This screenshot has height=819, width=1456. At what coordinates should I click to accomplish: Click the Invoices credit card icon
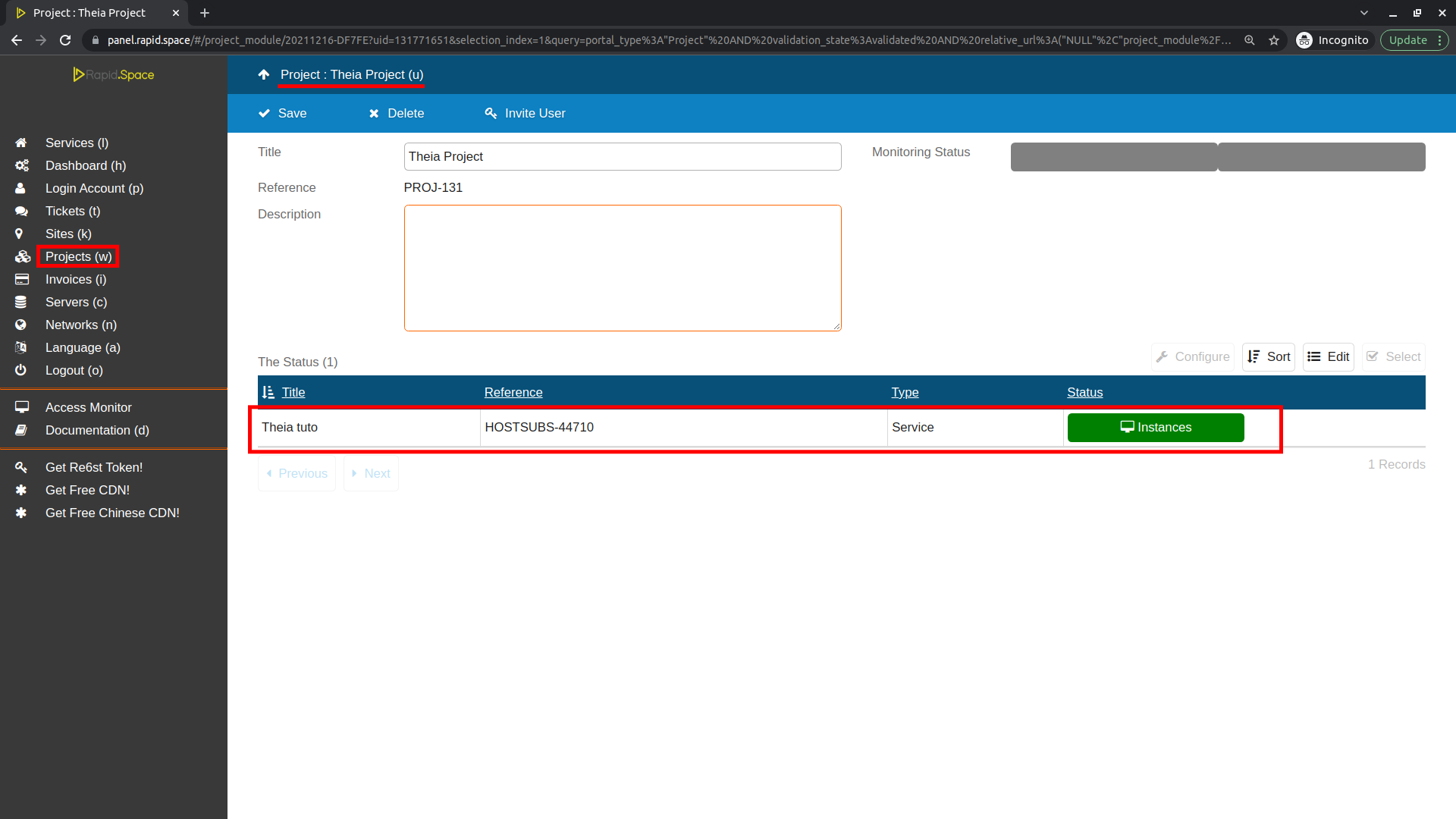[x=21, y=279]
